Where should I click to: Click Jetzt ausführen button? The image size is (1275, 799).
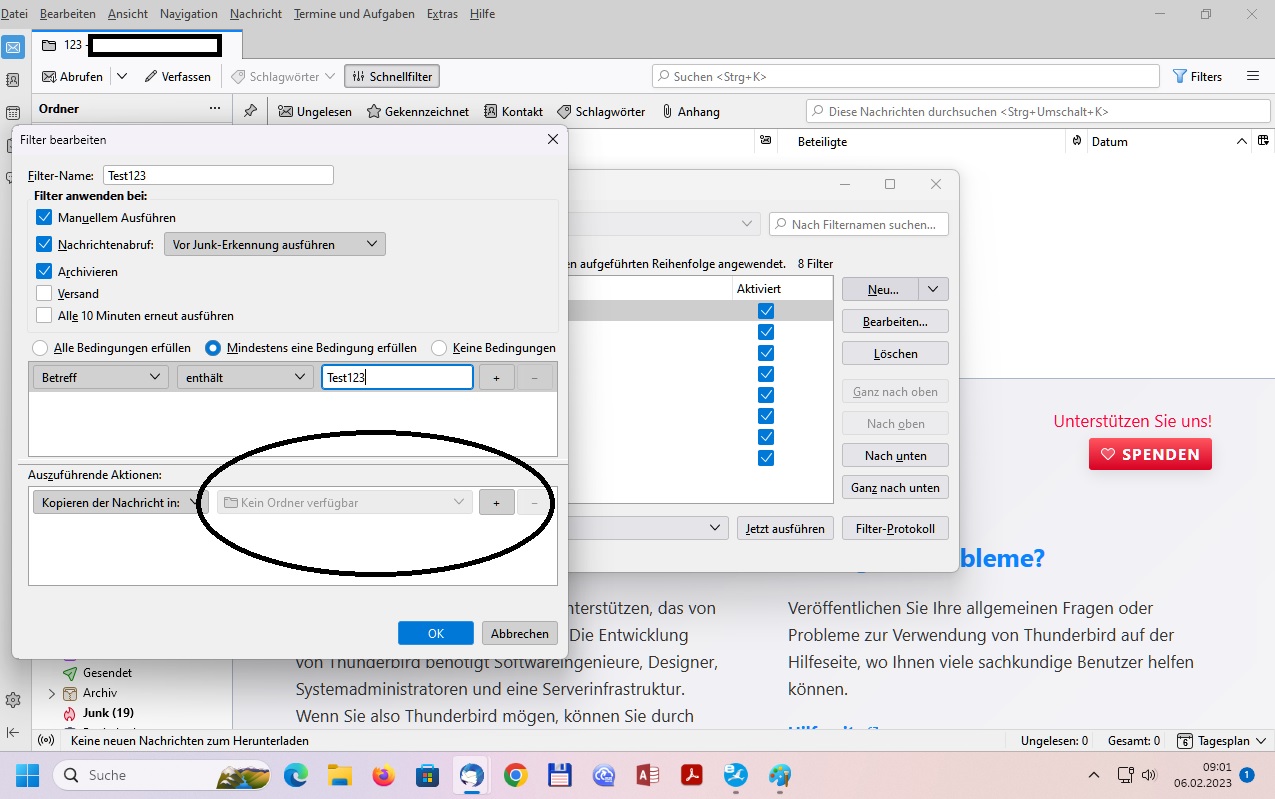pos(785,528)
